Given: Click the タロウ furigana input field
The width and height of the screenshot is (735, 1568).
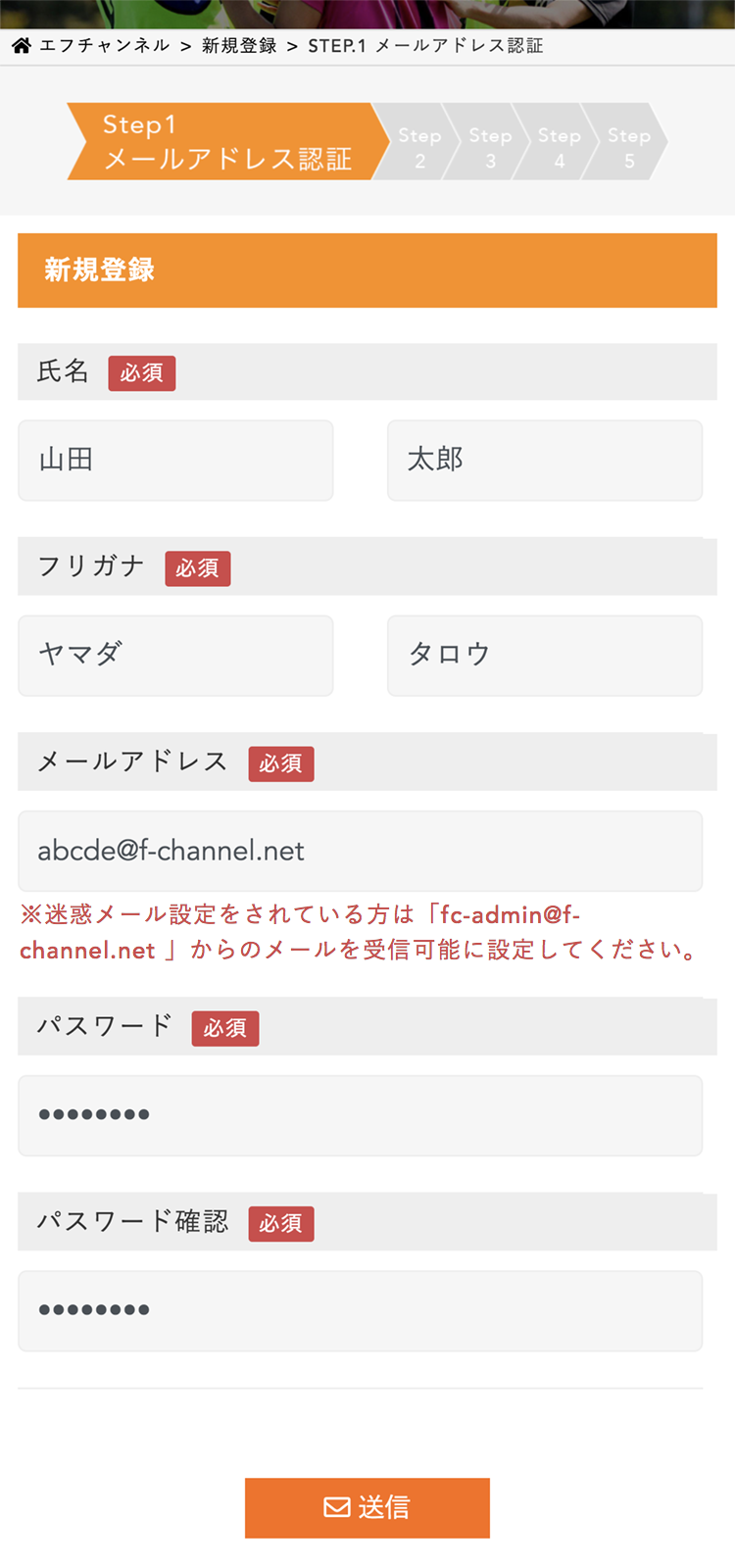Looking at the screenshot, I should (545, 656).
